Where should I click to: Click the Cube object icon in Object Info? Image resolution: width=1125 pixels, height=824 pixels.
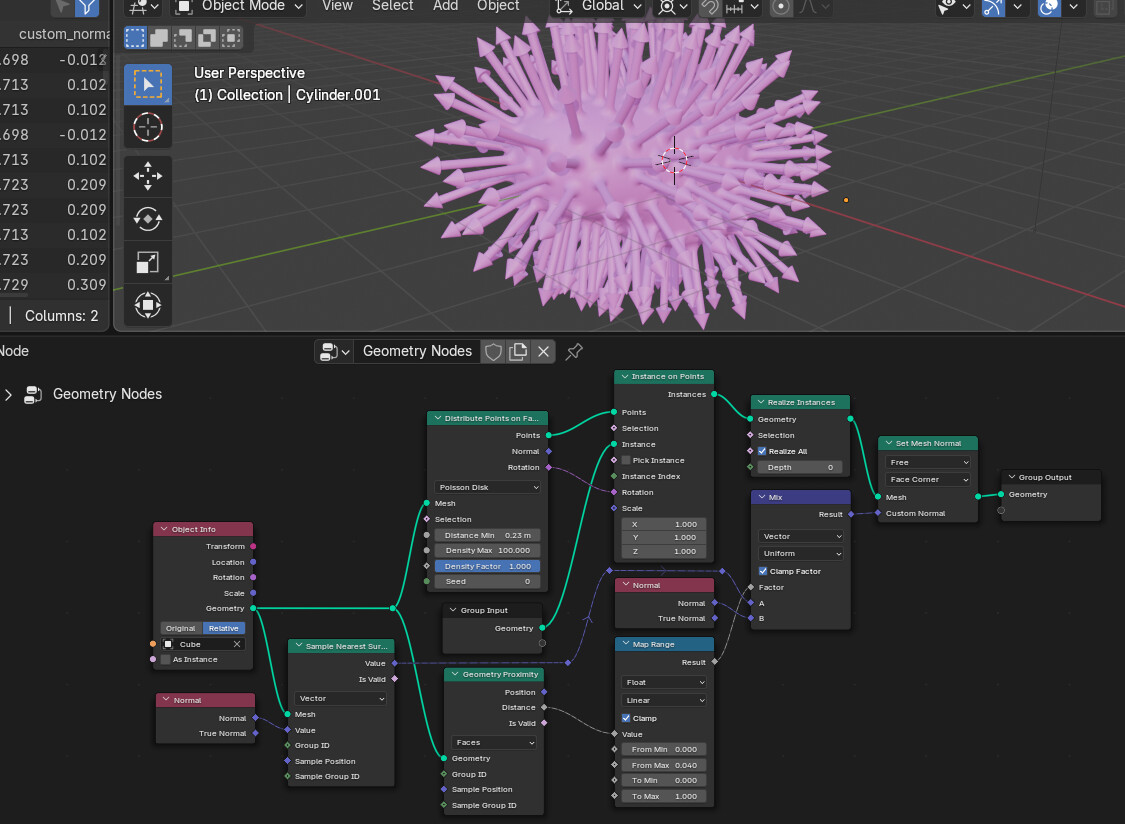point(169,644)
